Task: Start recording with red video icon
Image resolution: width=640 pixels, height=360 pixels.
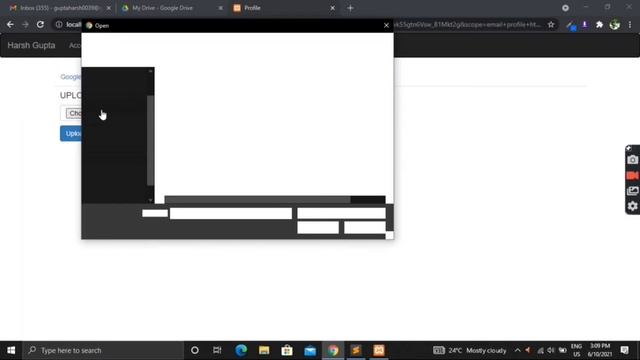Action: [632, 176]
